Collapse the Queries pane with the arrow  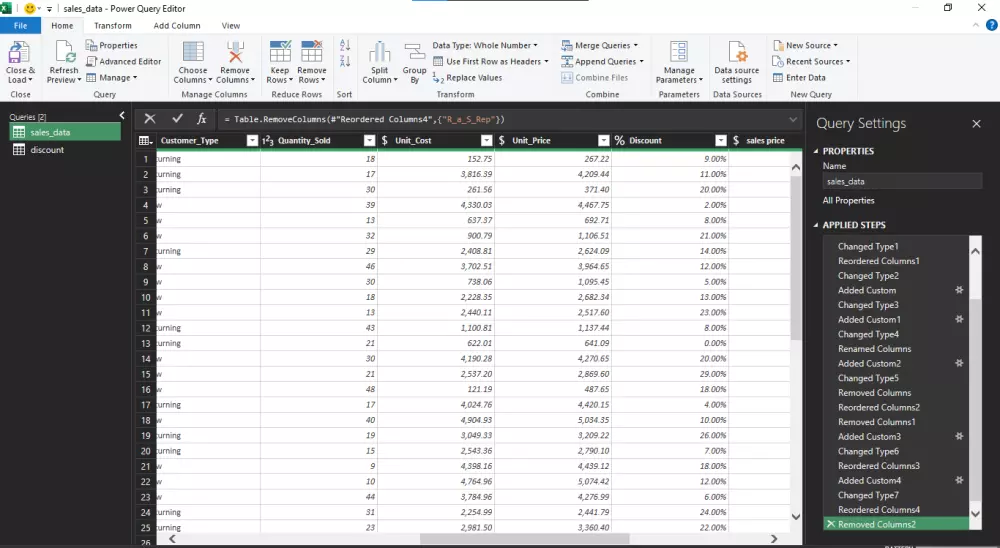121,116
